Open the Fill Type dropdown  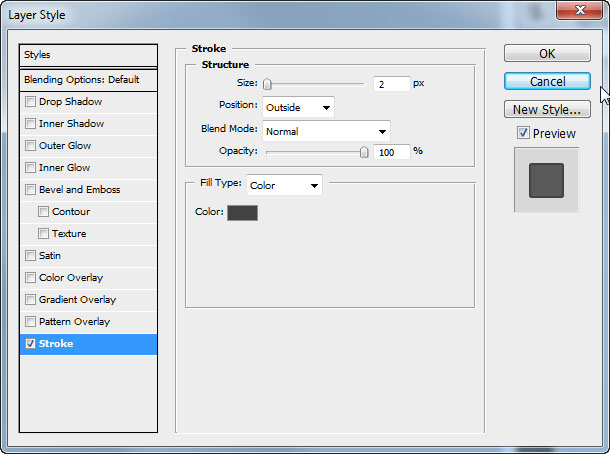point(285,185)
